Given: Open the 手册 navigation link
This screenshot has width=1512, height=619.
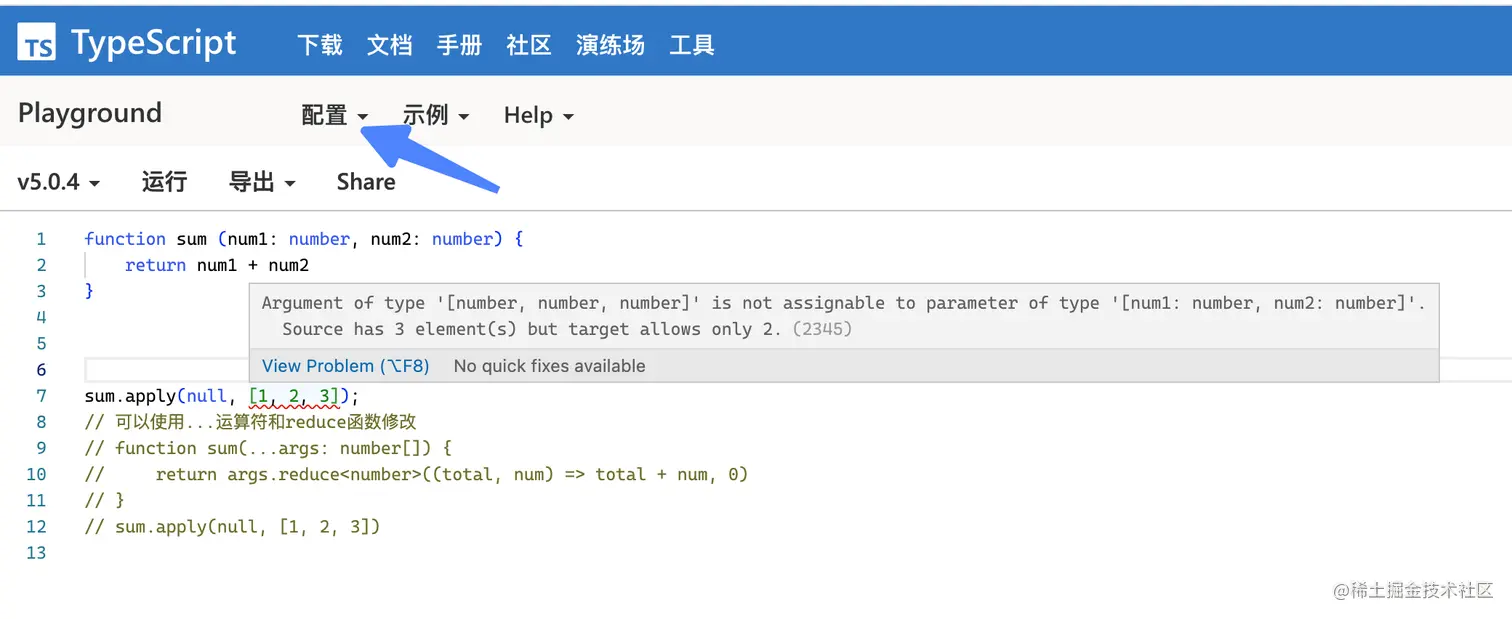Looking at the screenshot, I should (460, 45).
